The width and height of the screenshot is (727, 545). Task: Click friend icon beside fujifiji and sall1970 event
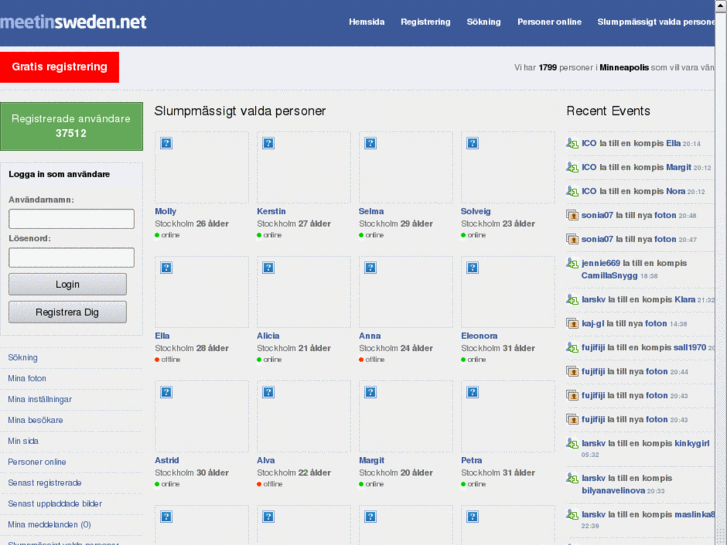tap(573, 347)
